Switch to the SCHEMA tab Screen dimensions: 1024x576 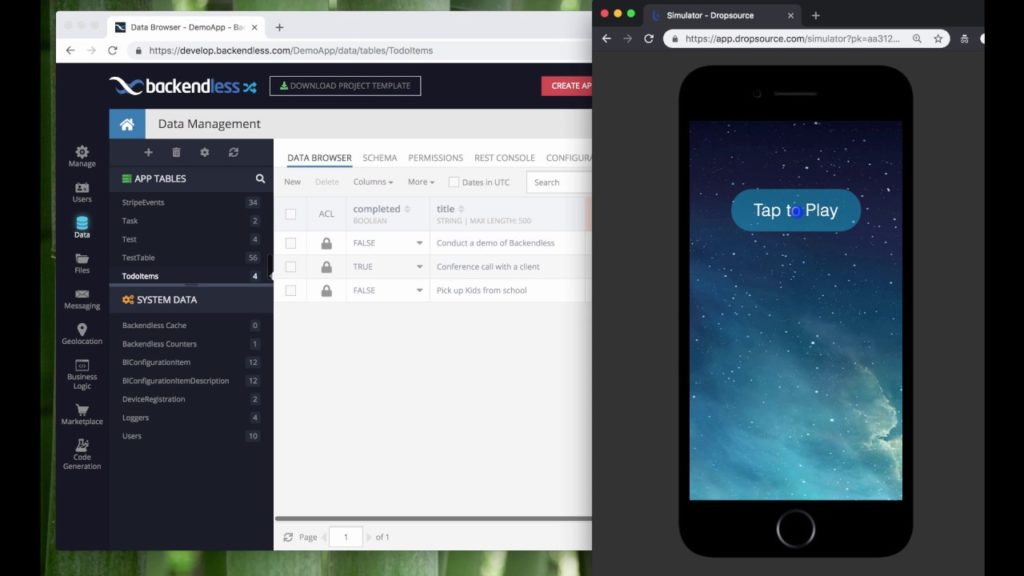pyautogui.click(x=379, y=158)
